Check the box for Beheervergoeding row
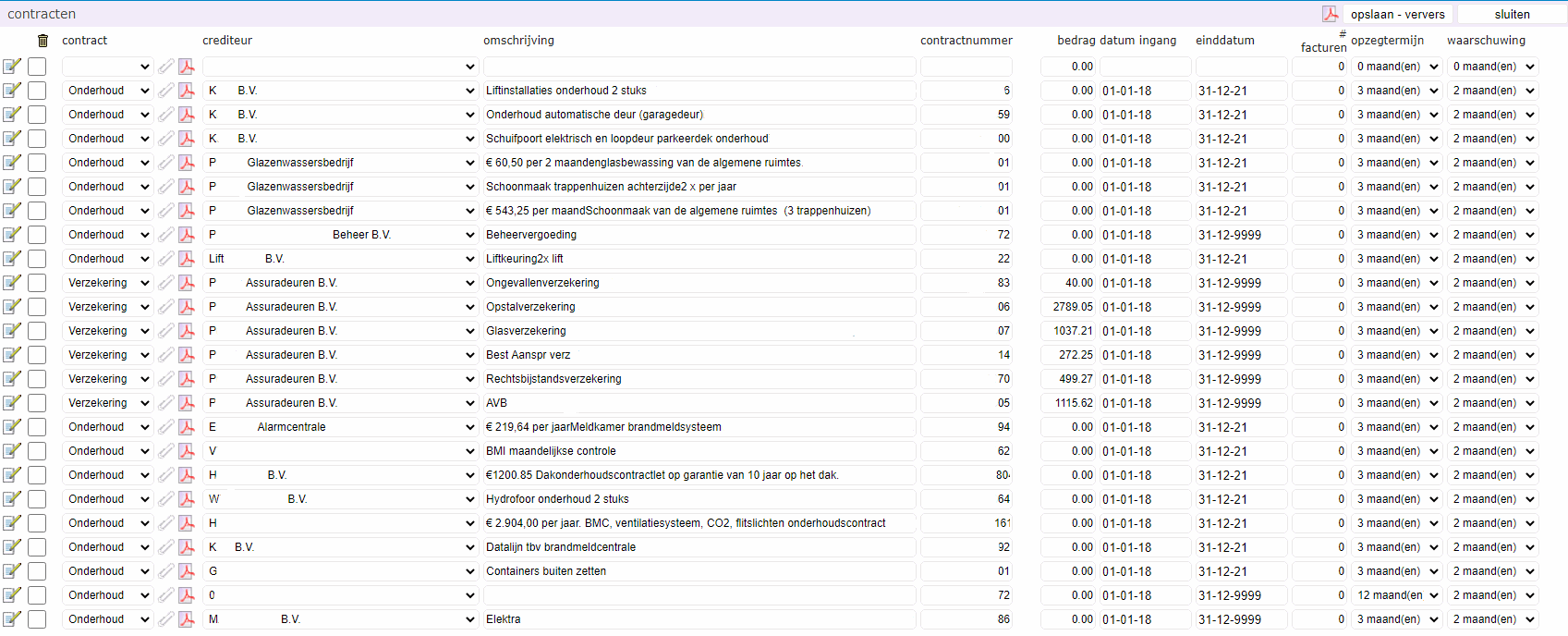Screen dimensions: 1568x636 coord(37,235)
